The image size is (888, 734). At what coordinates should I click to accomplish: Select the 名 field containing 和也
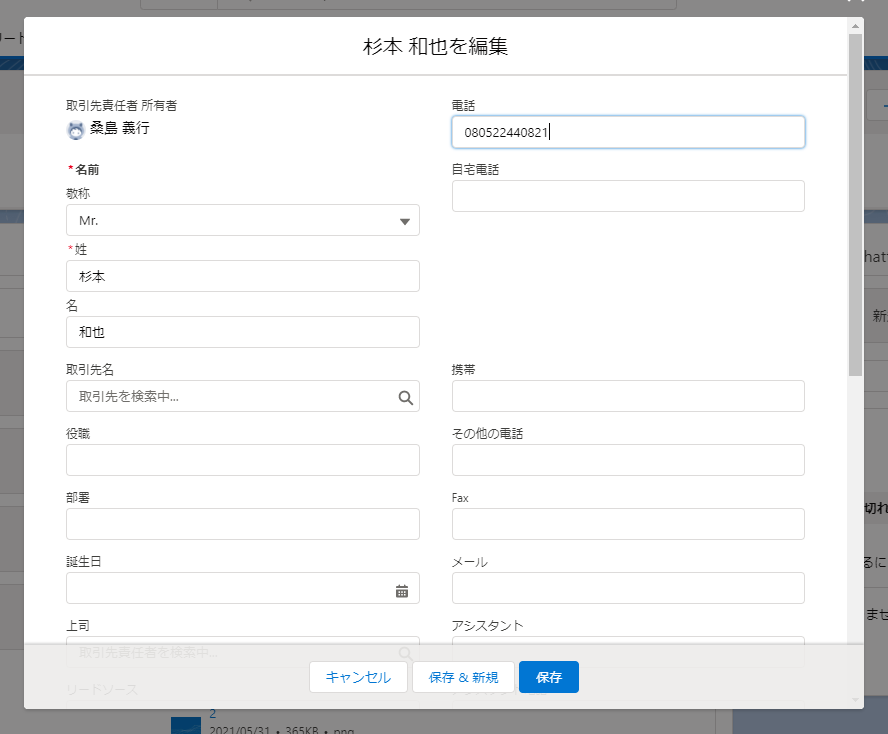click(x=242, y=332)
